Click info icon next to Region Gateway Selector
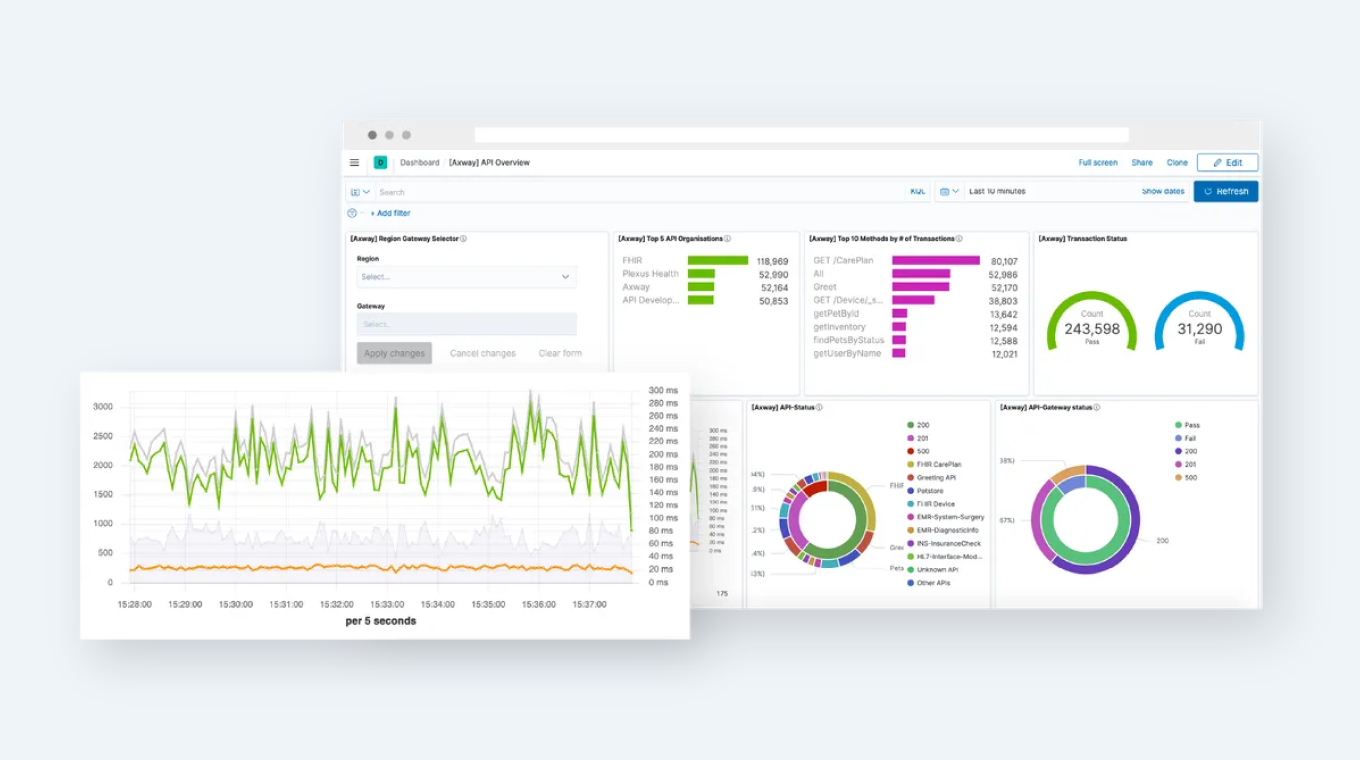Viewport: 1360px width, 760px height. (x=463, y=239)
